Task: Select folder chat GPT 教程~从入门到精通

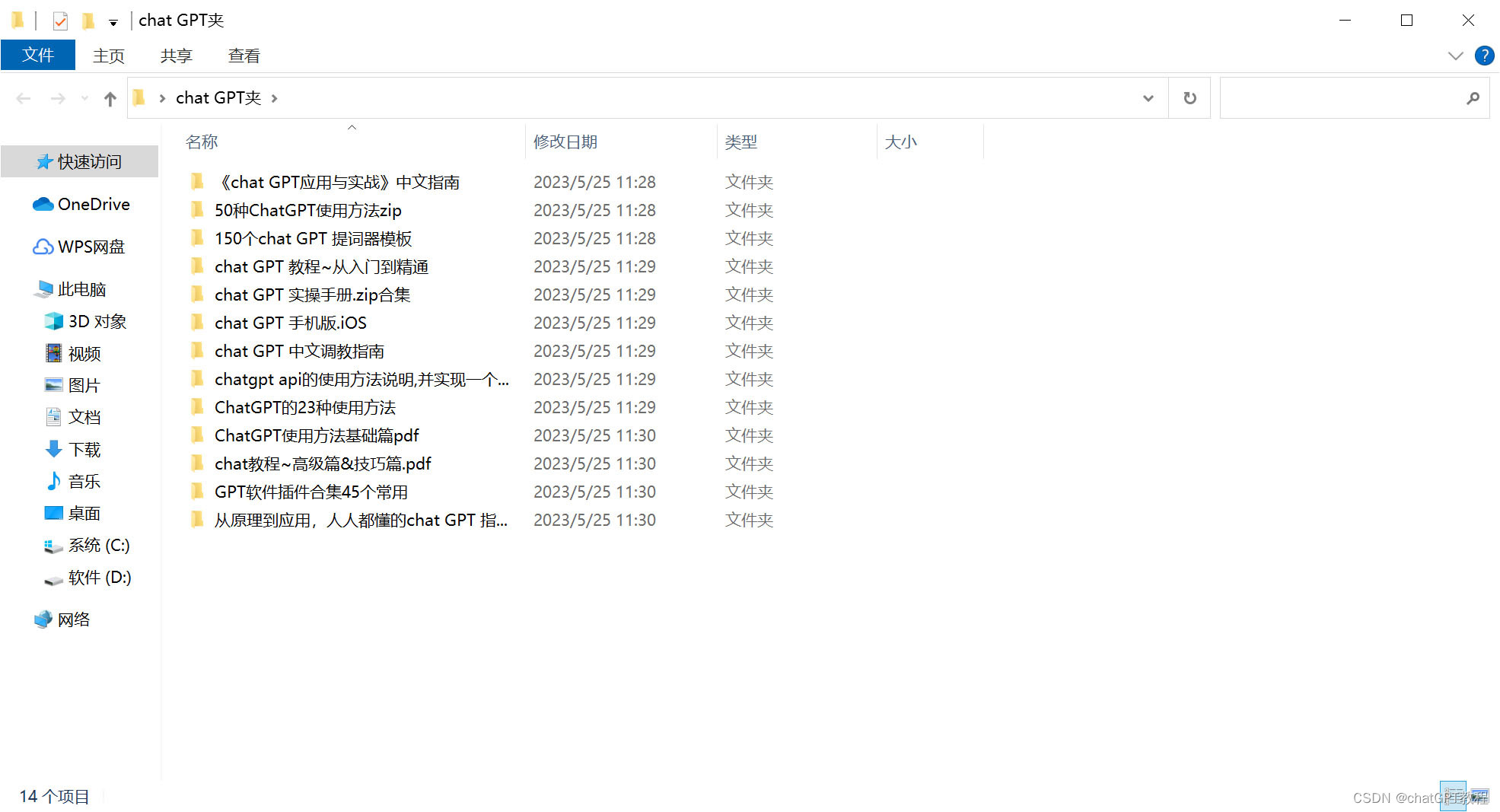Action: pyautogui.click(x=321, y=266)
